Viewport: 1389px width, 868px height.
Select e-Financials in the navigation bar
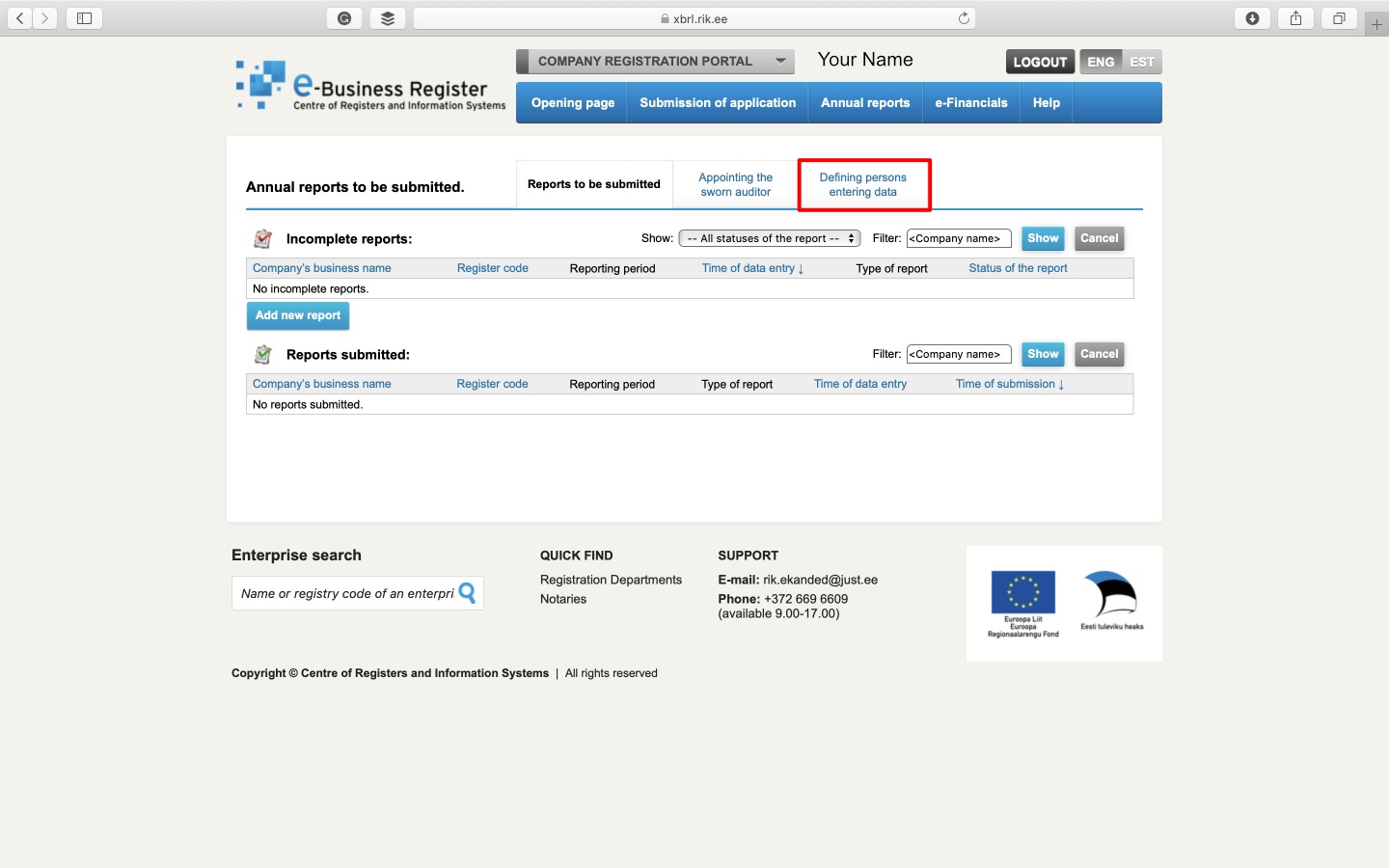[971, 102]
